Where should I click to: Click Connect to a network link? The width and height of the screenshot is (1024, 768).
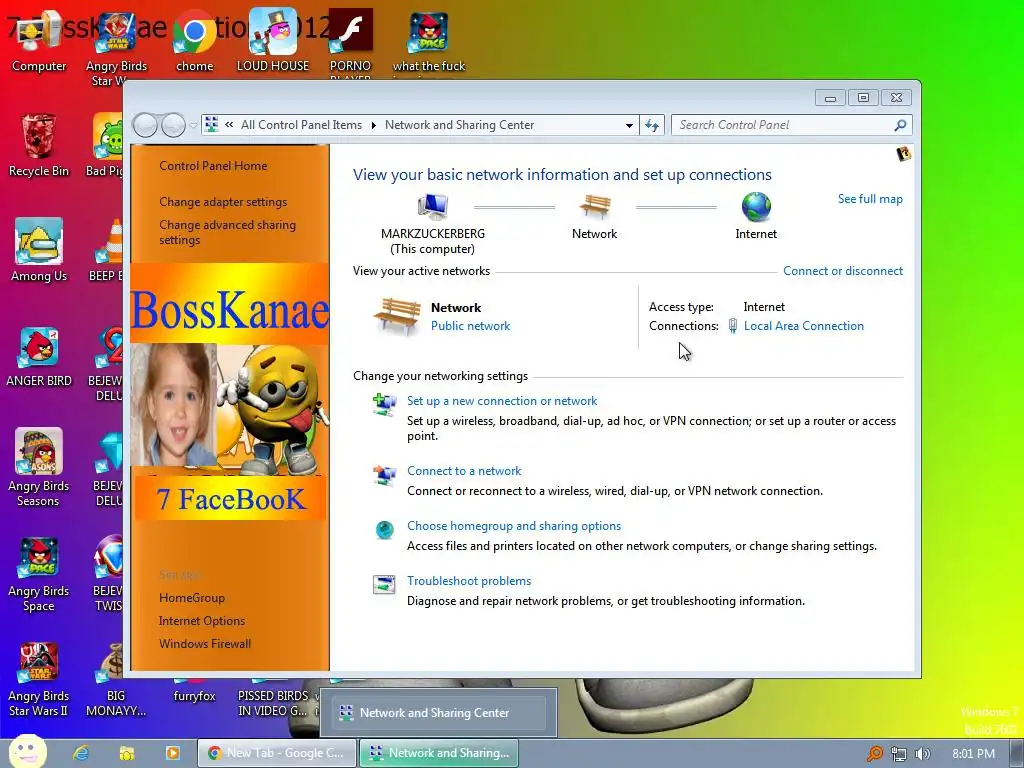click(464, 470)
